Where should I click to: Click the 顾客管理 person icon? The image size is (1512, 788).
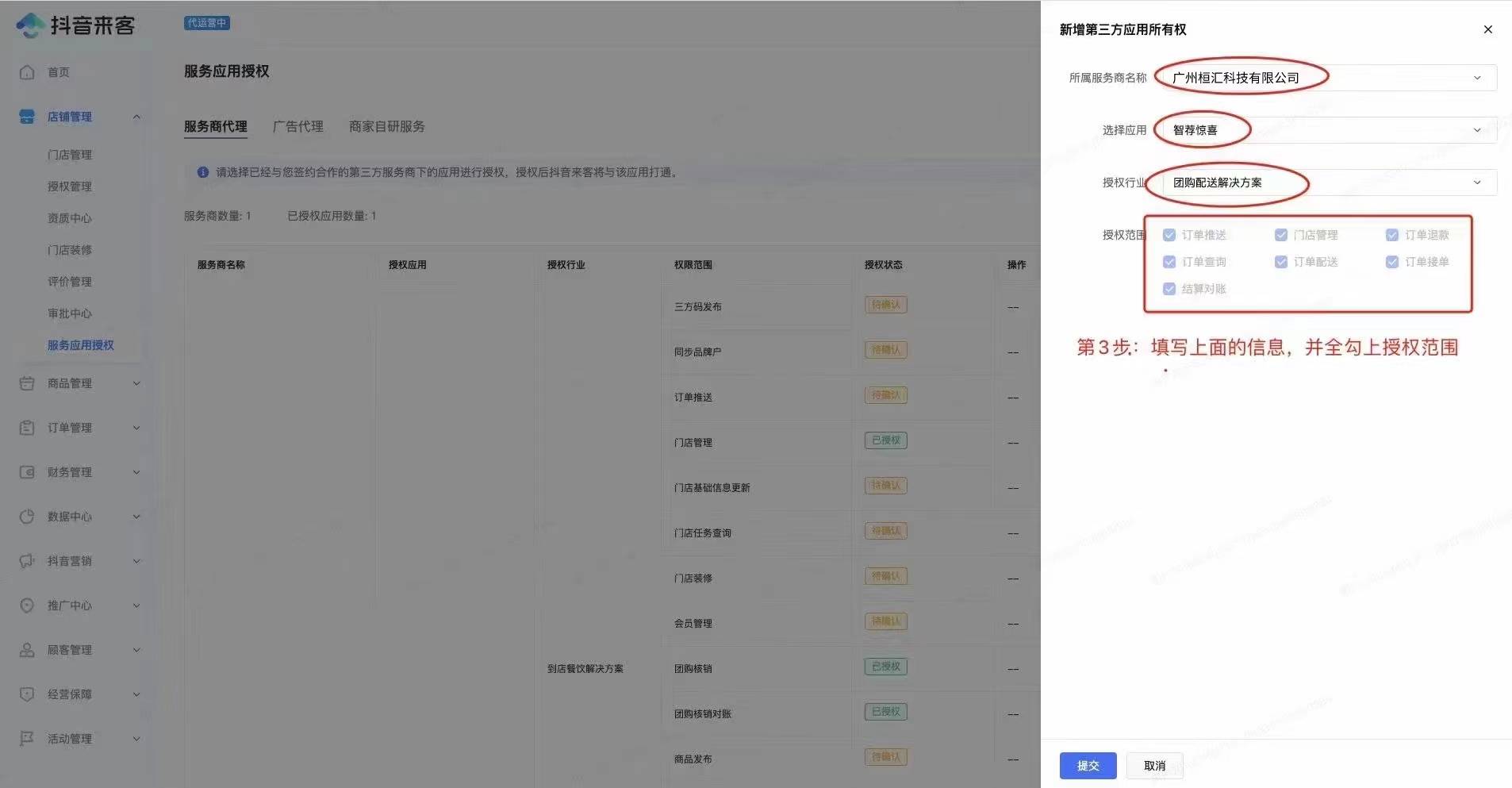click(27, 650)
